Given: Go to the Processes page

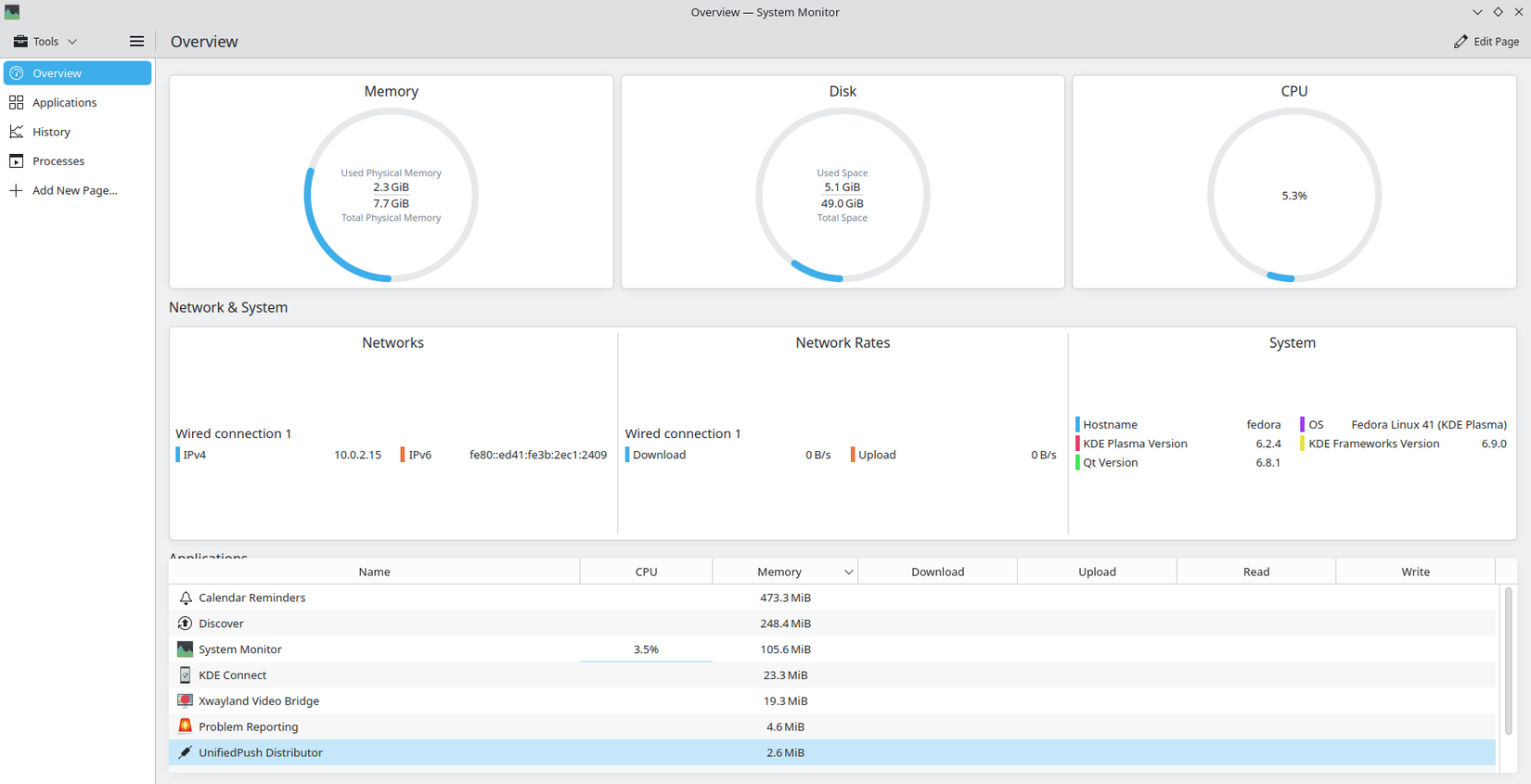Looking at the screenshot, I should point(58,161).
